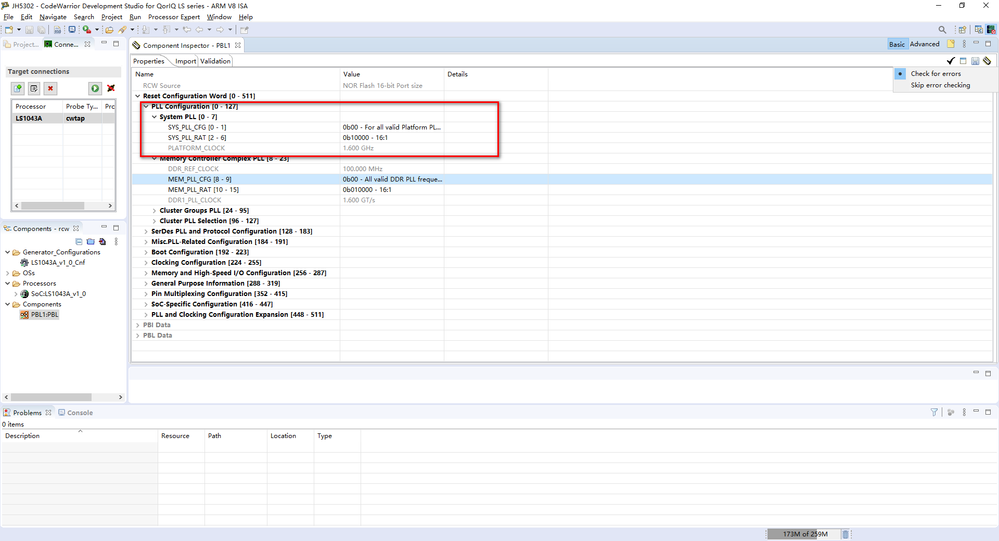Click the Resource column header
The height and width of the screenshot is (541, 999).
pos(181,436)
